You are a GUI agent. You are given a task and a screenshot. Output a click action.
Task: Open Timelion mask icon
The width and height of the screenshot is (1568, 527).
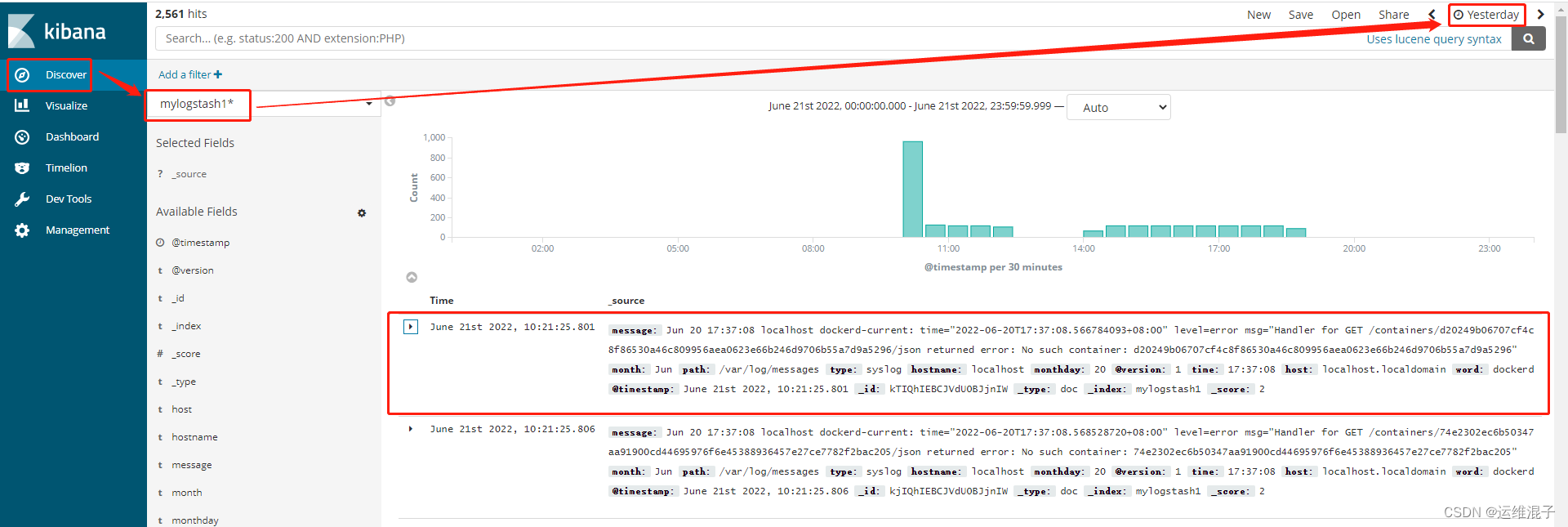tap(22, 167)
